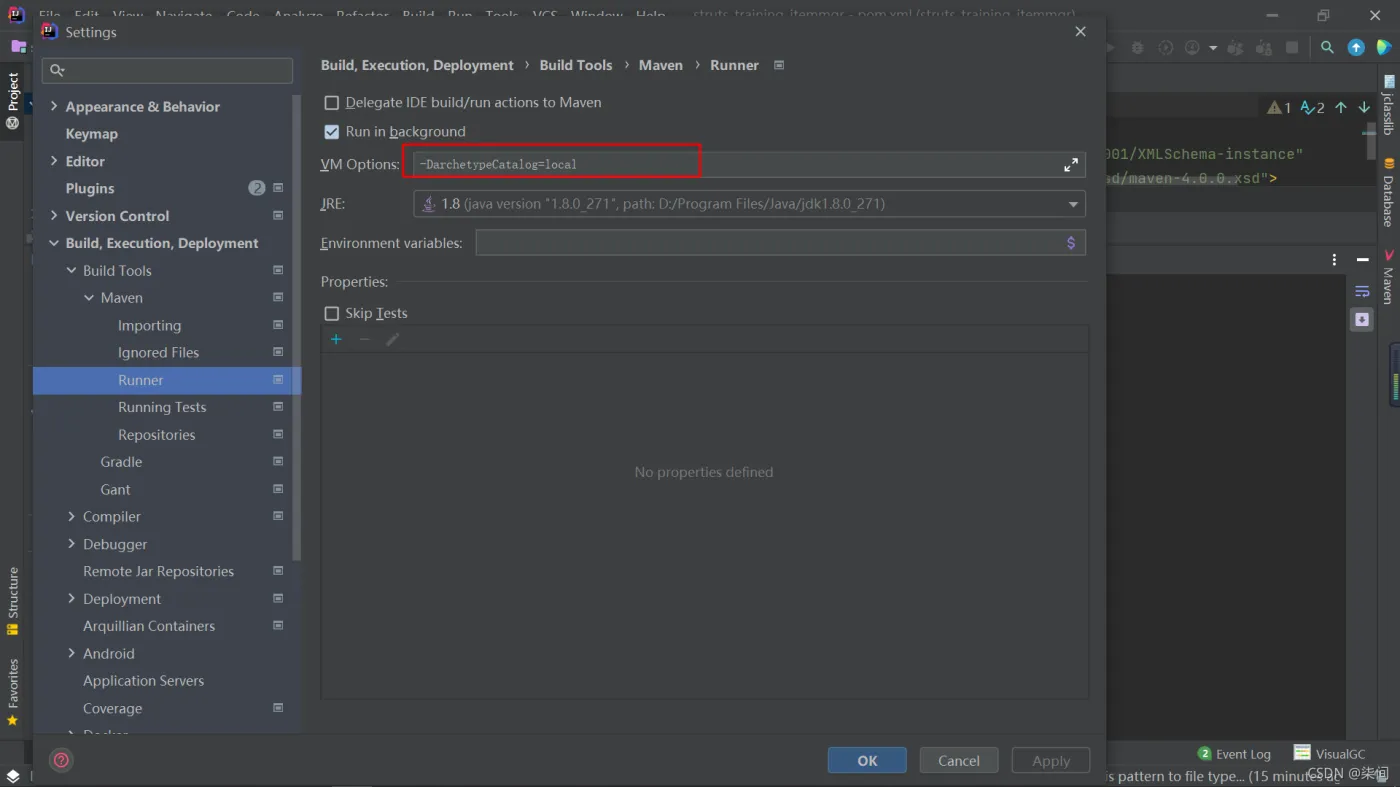Check the Skip Tests checkbox
The width and height of the screenshot is (1400, 787).
point(332,314)
